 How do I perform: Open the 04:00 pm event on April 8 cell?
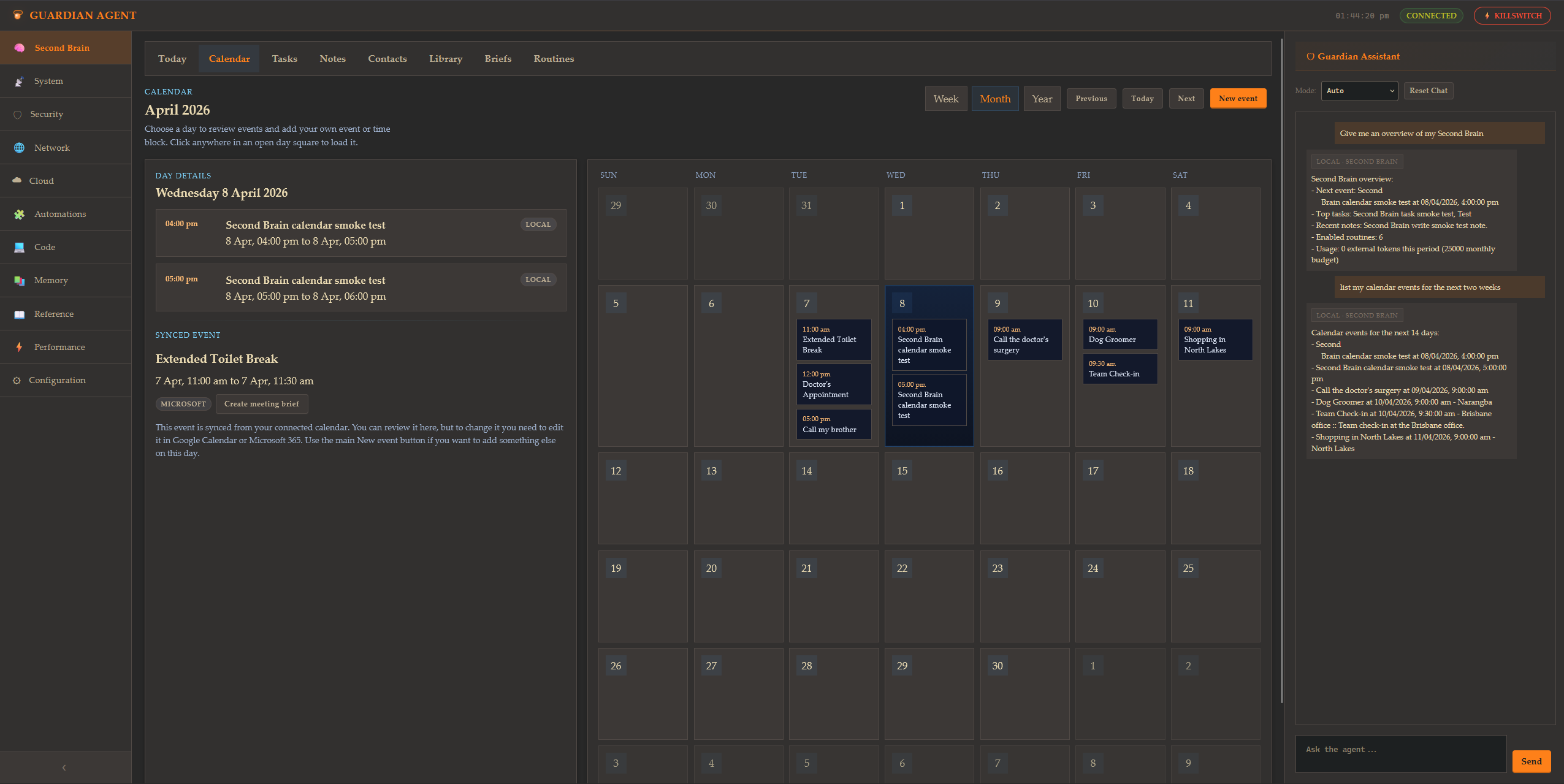(x=929, y=345)
